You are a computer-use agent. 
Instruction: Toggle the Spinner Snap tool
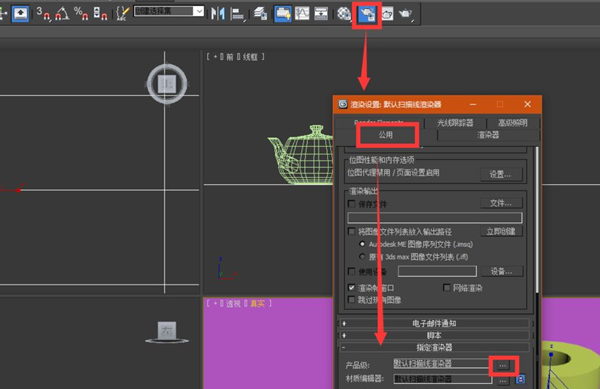100,13
